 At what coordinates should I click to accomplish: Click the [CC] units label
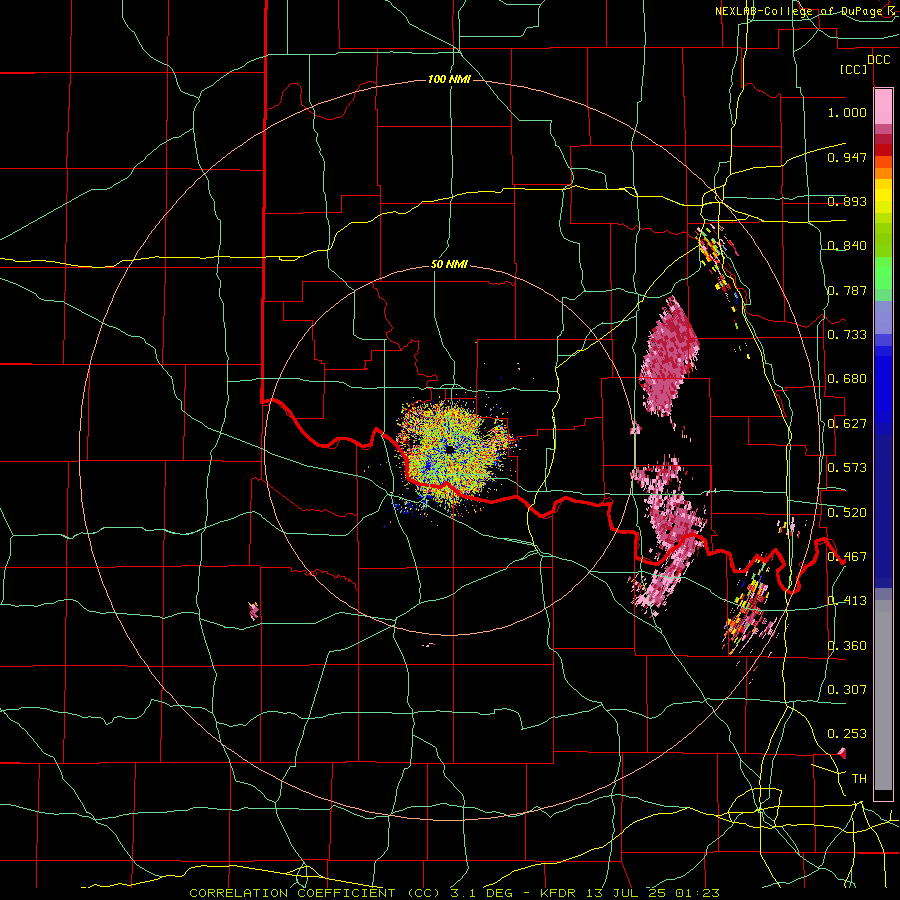854,69
